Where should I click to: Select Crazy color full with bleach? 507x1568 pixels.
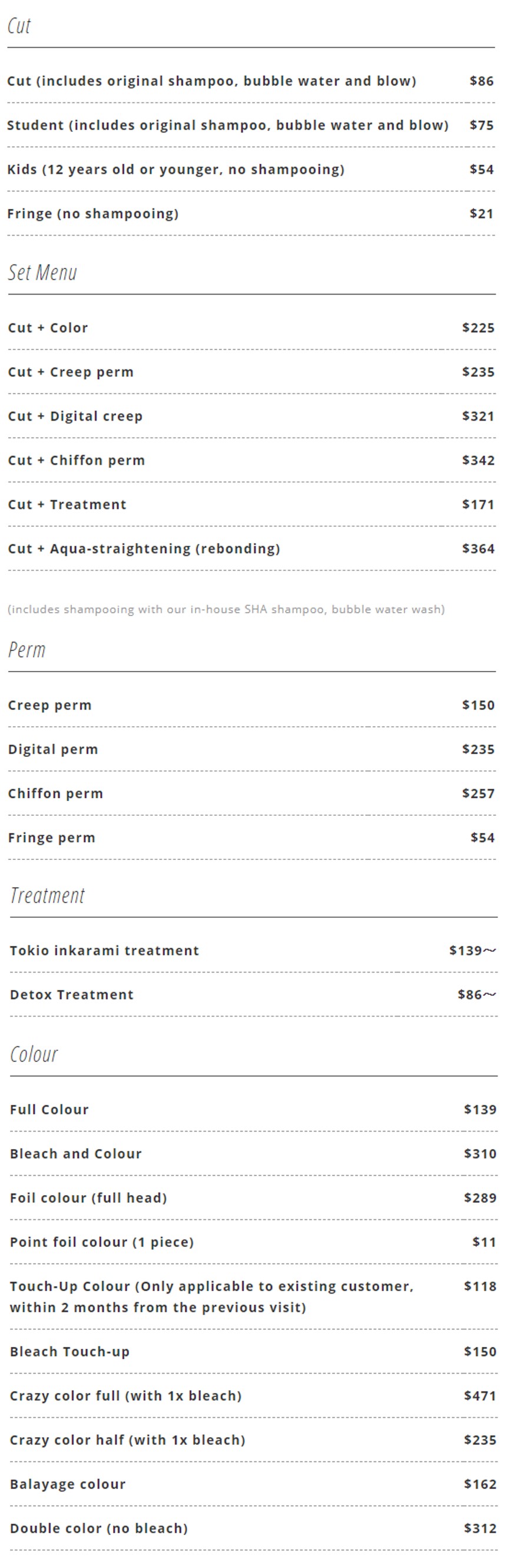click(x=125, y=1396)
